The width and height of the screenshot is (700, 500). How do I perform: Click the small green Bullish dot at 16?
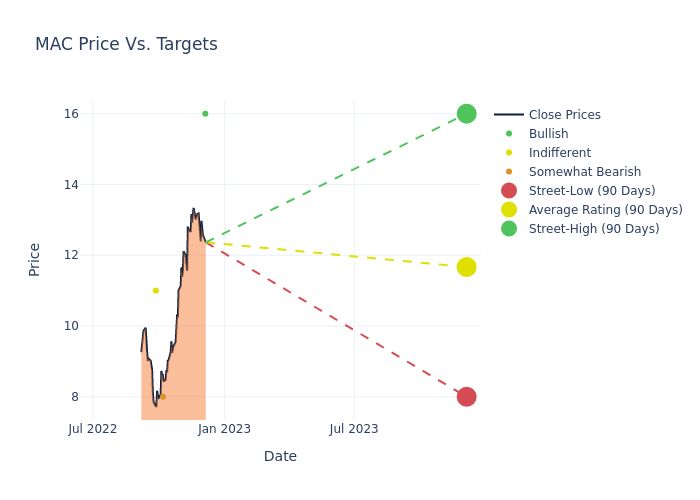click(x=205, y=114)
